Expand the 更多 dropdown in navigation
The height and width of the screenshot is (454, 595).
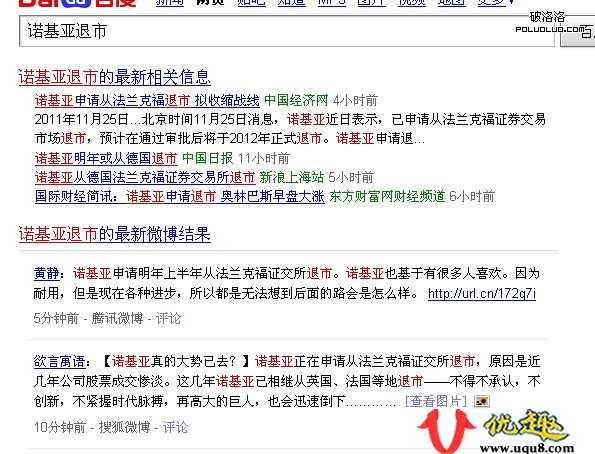tap(496, 3)
